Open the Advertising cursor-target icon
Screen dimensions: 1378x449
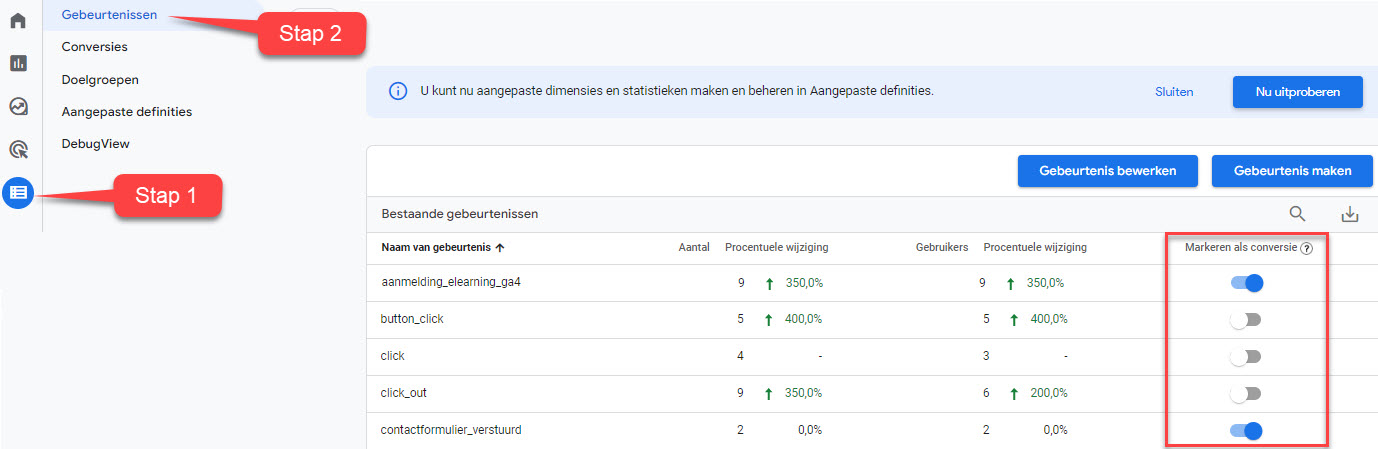point(18,149)
